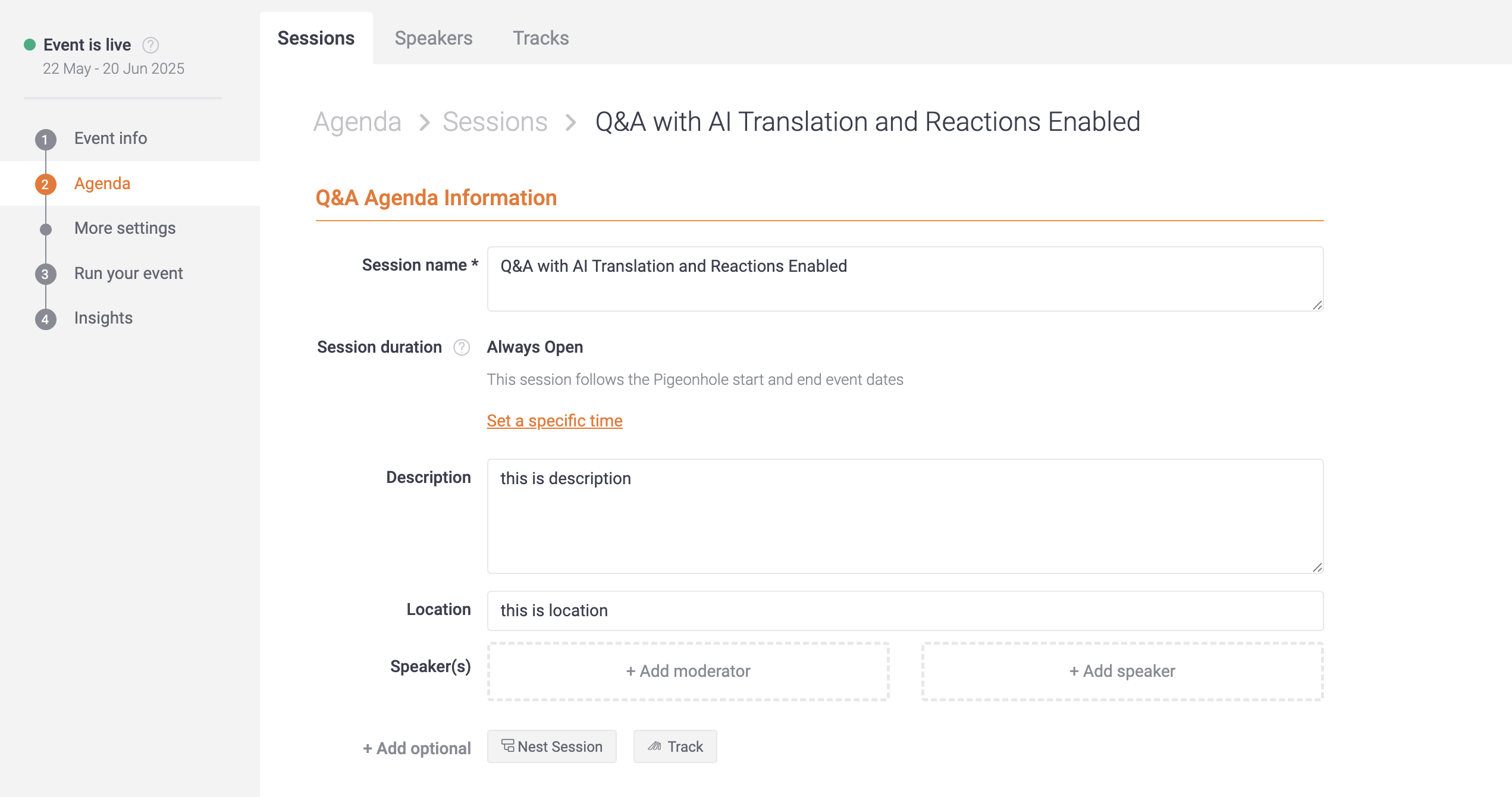Click the Sessions breadcrumb link
Screen dimensions: 1512x797
tap(495, 122)
